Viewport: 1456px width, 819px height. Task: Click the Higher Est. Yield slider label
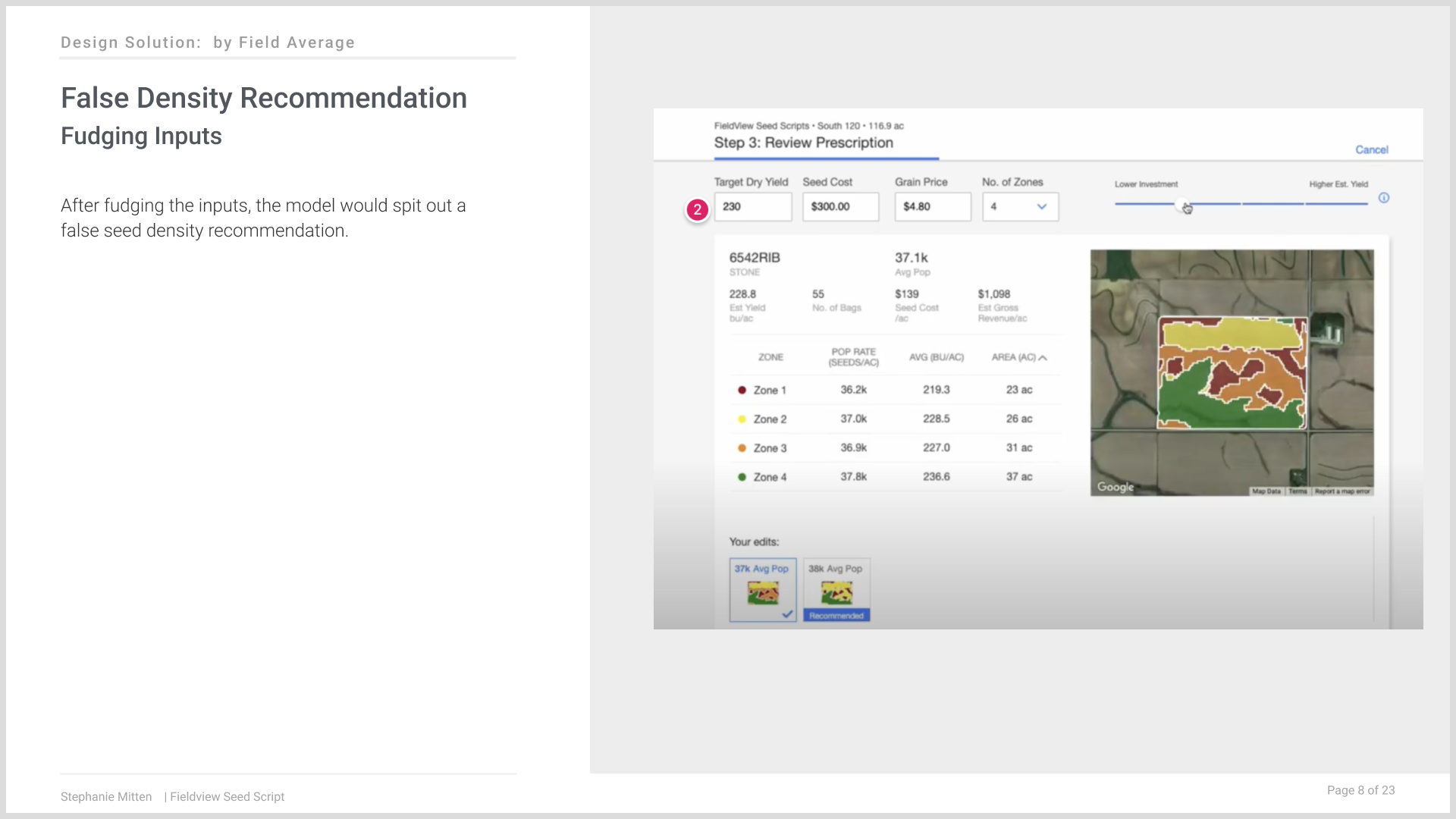tap(1338, 184)
